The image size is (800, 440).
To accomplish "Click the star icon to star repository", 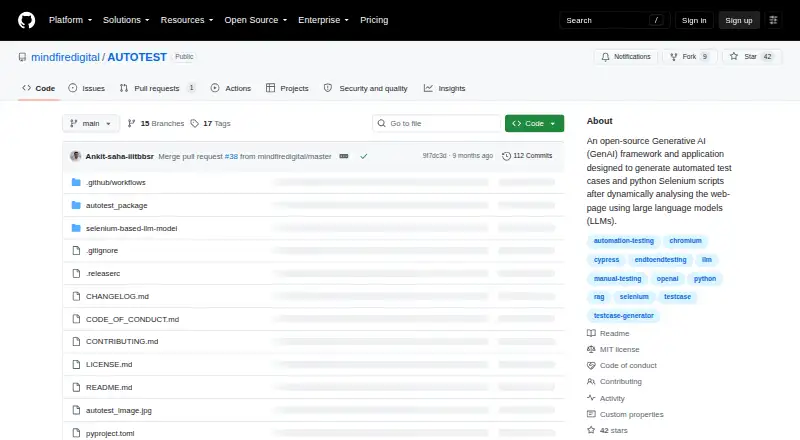I will [734, 57].
